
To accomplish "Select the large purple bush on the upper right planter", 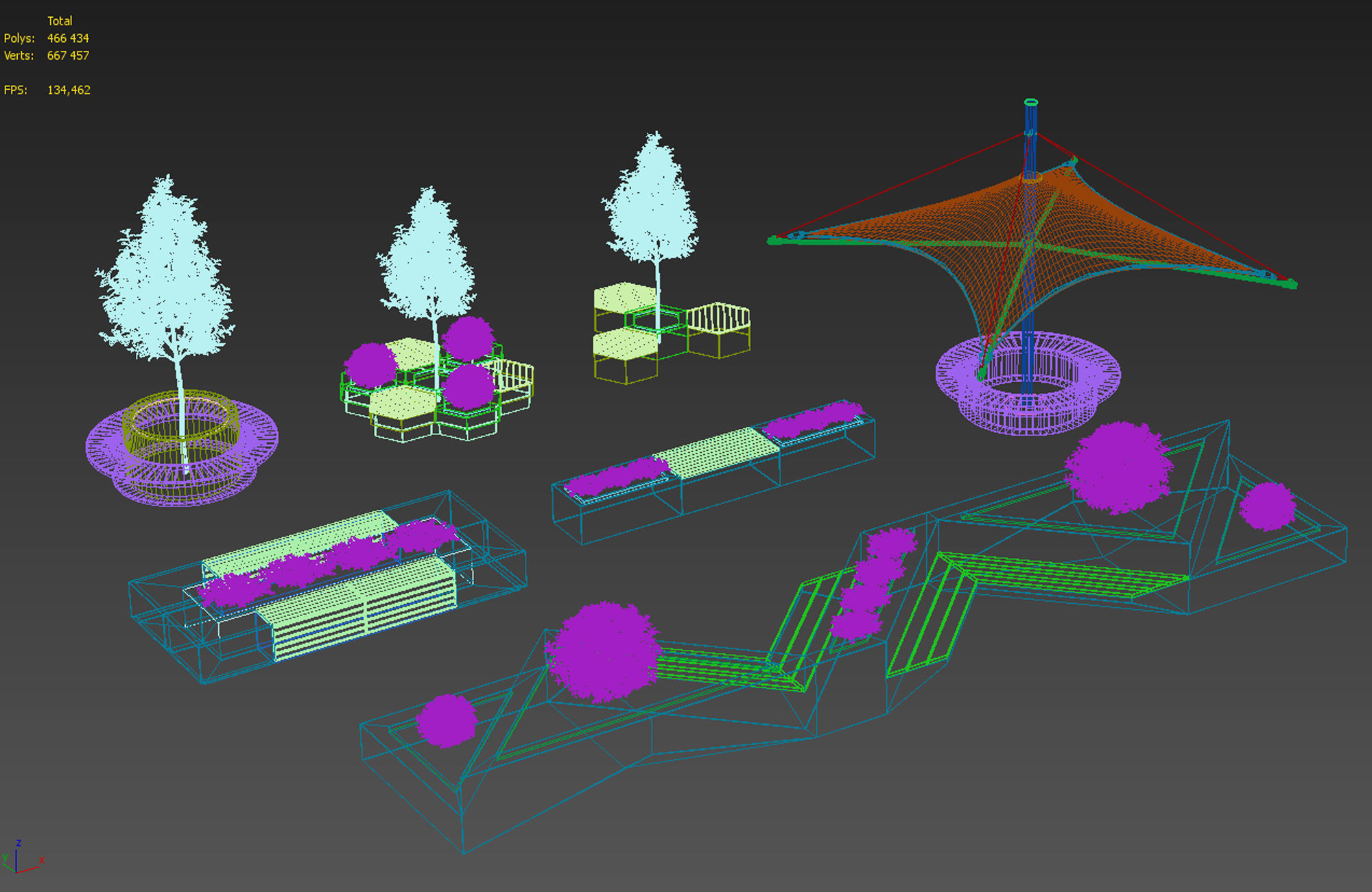I will coord(1118,468).
